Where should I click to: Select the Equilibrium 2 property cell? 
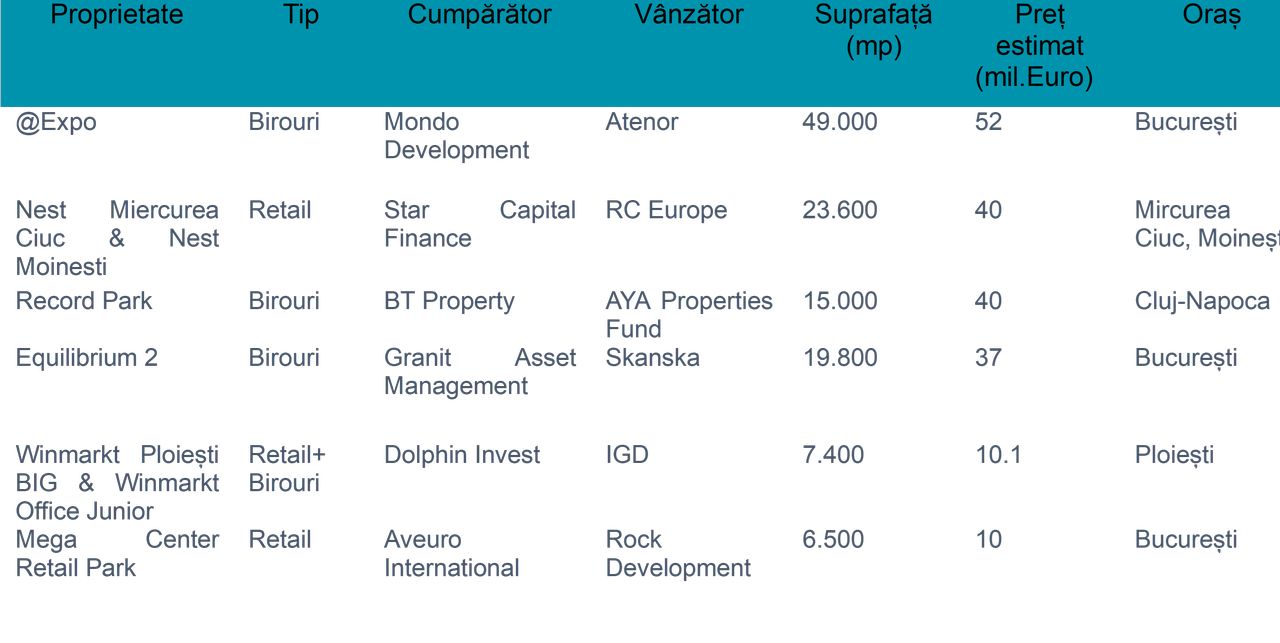click(87, 358)
